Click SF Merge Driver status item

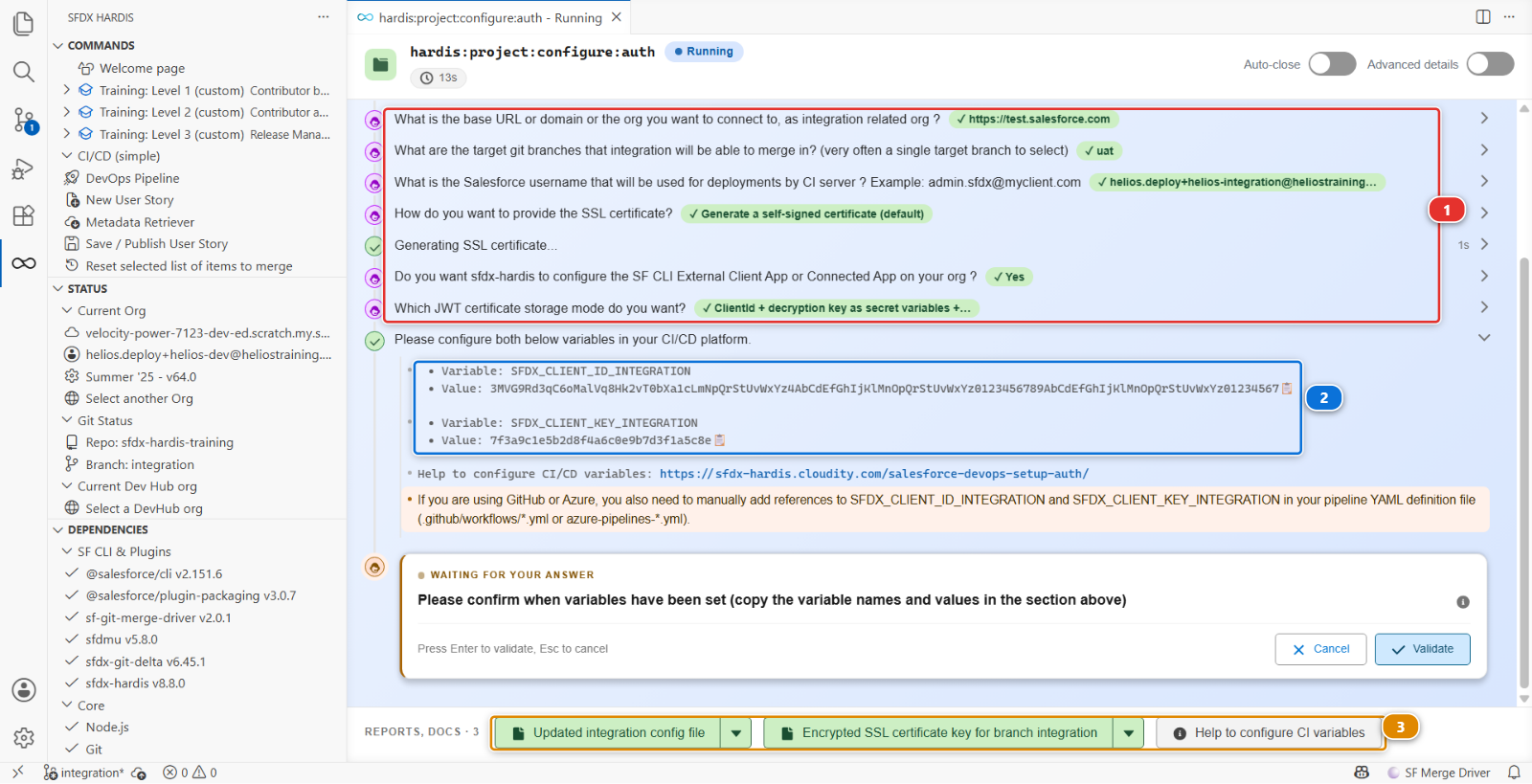(x=1438, y=773)
